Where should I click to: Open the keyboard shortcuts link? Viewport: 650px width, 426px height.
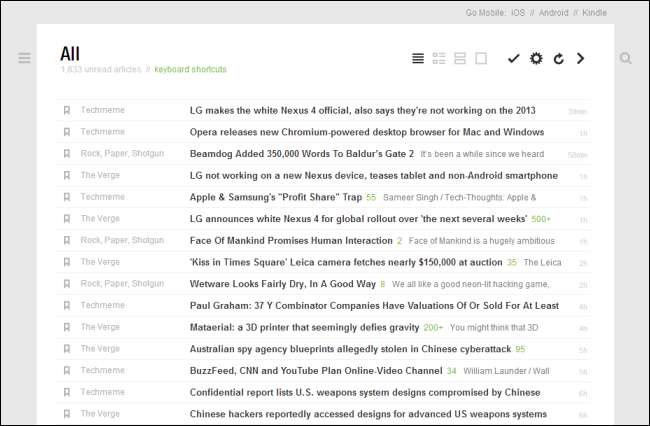pos(190,69)
